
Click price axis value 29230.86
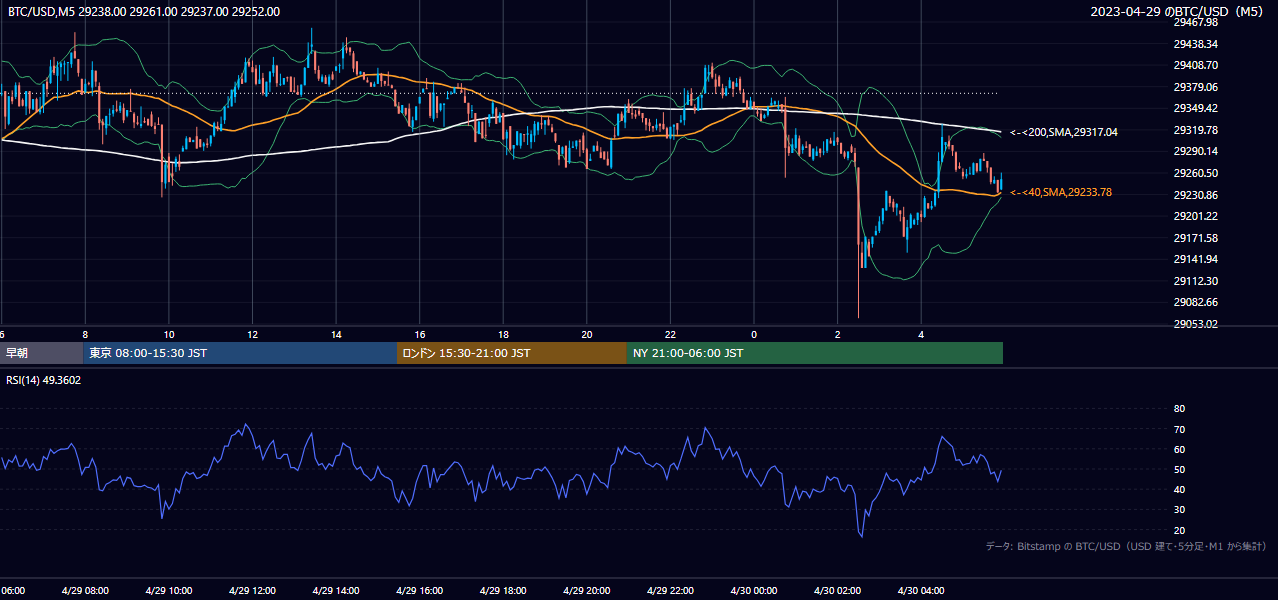click(1195, 195)
